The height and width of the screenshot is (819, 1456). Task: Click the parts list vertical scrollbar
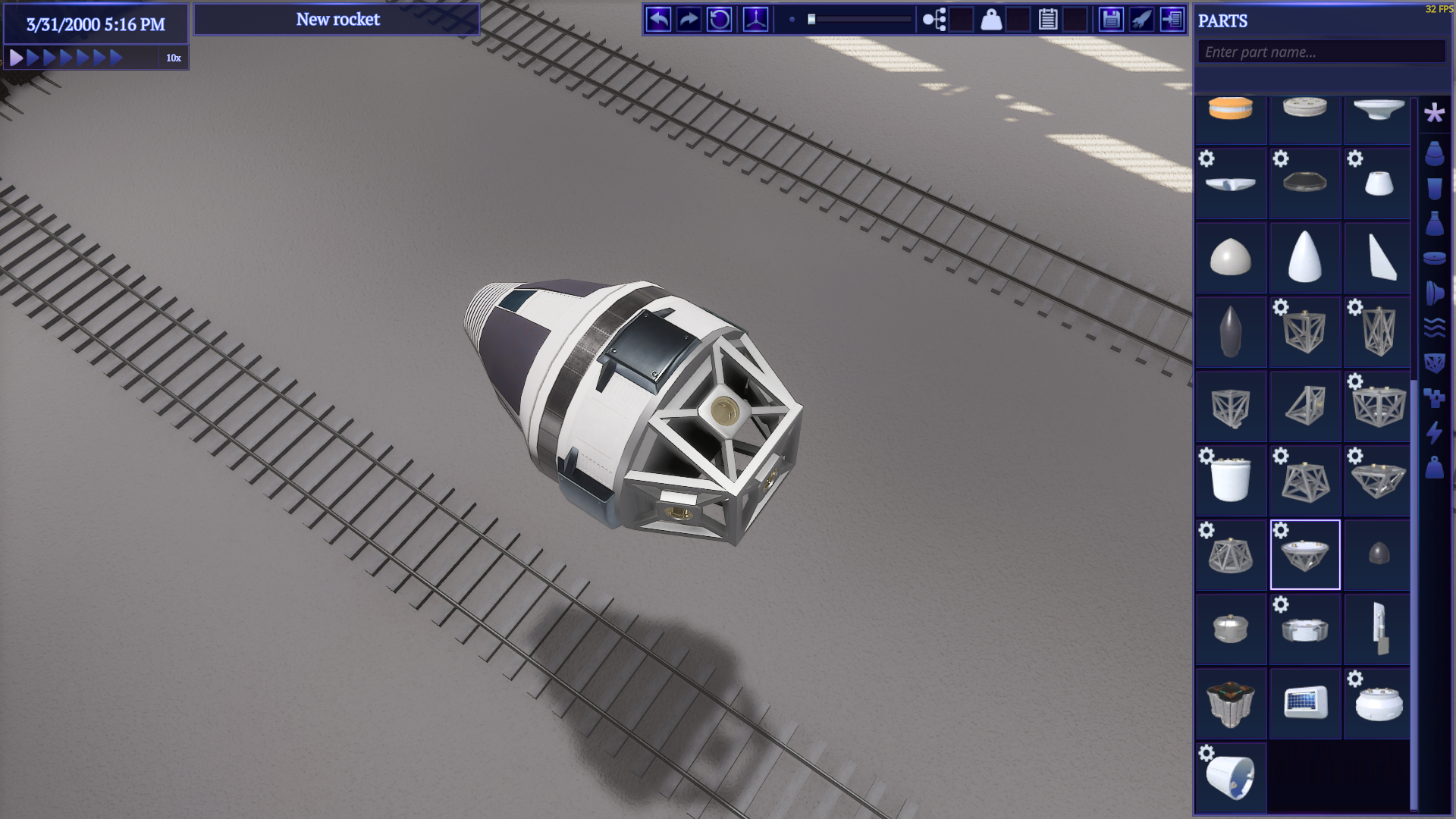(x=1414, y=595)
